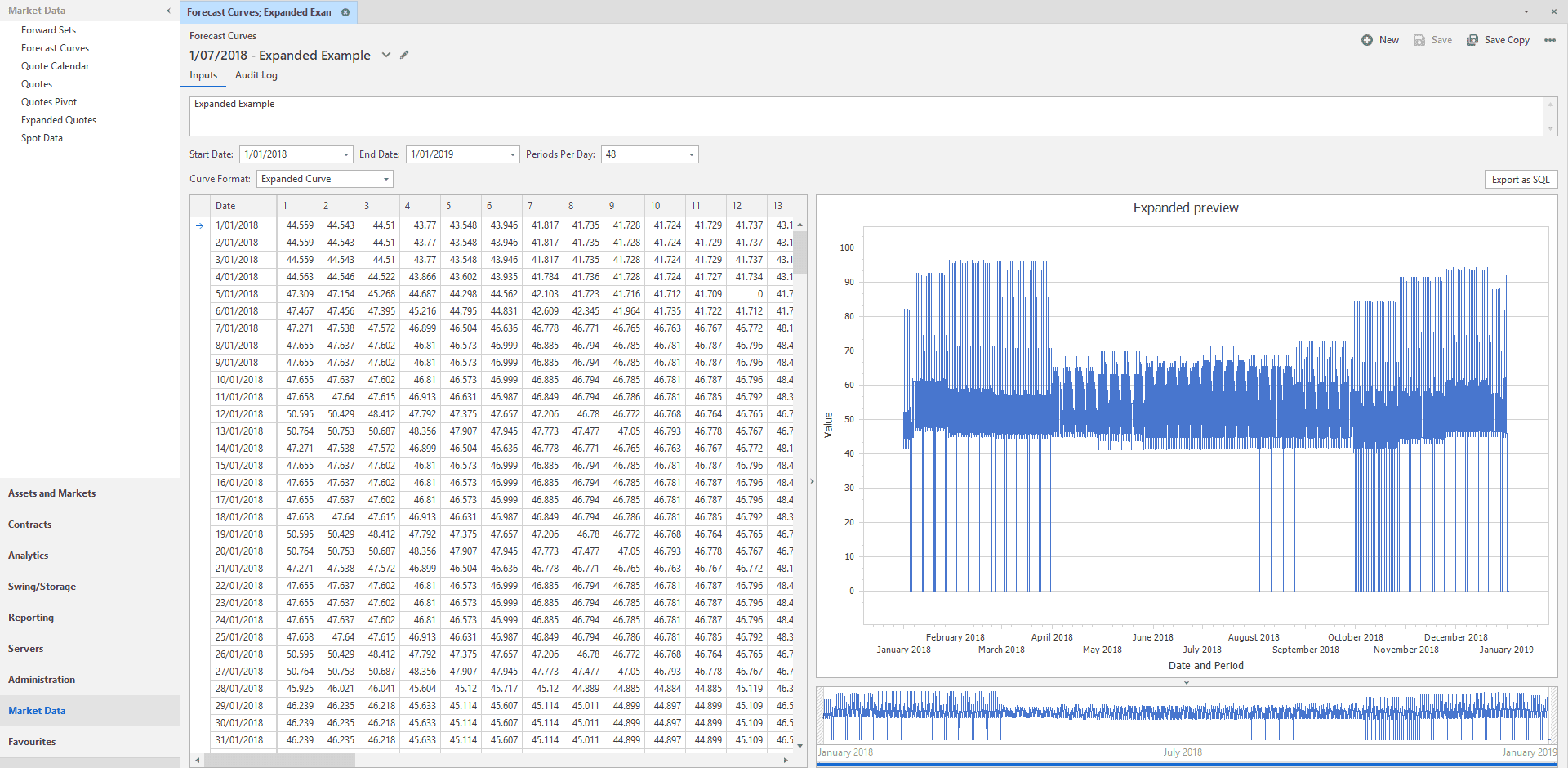Screen dimensions: 1568x768
Task: Collapse the Market Data navigation panel
Action: tap(168, 11)
